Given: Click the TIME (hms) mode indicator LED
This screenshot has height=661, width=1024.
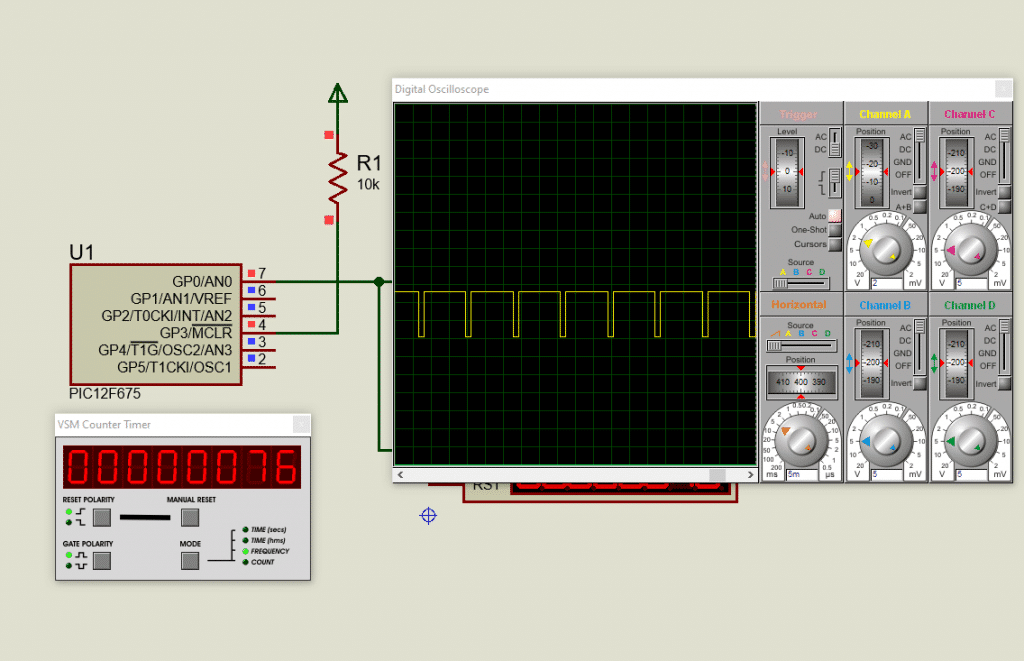Looking at the screenshot, I should tap(246, 540).
